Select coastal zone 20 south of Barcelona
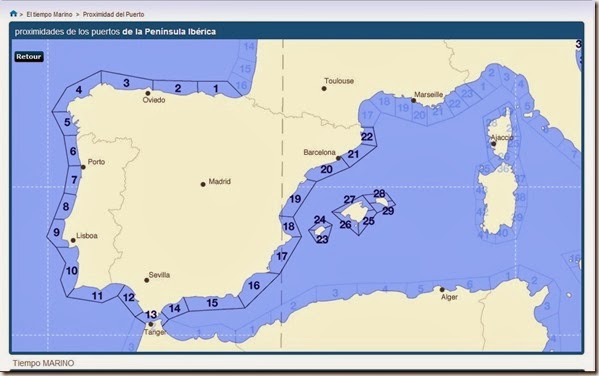This screenshot has width=599, height=376. pyautogui.click(x=326, y=170)
